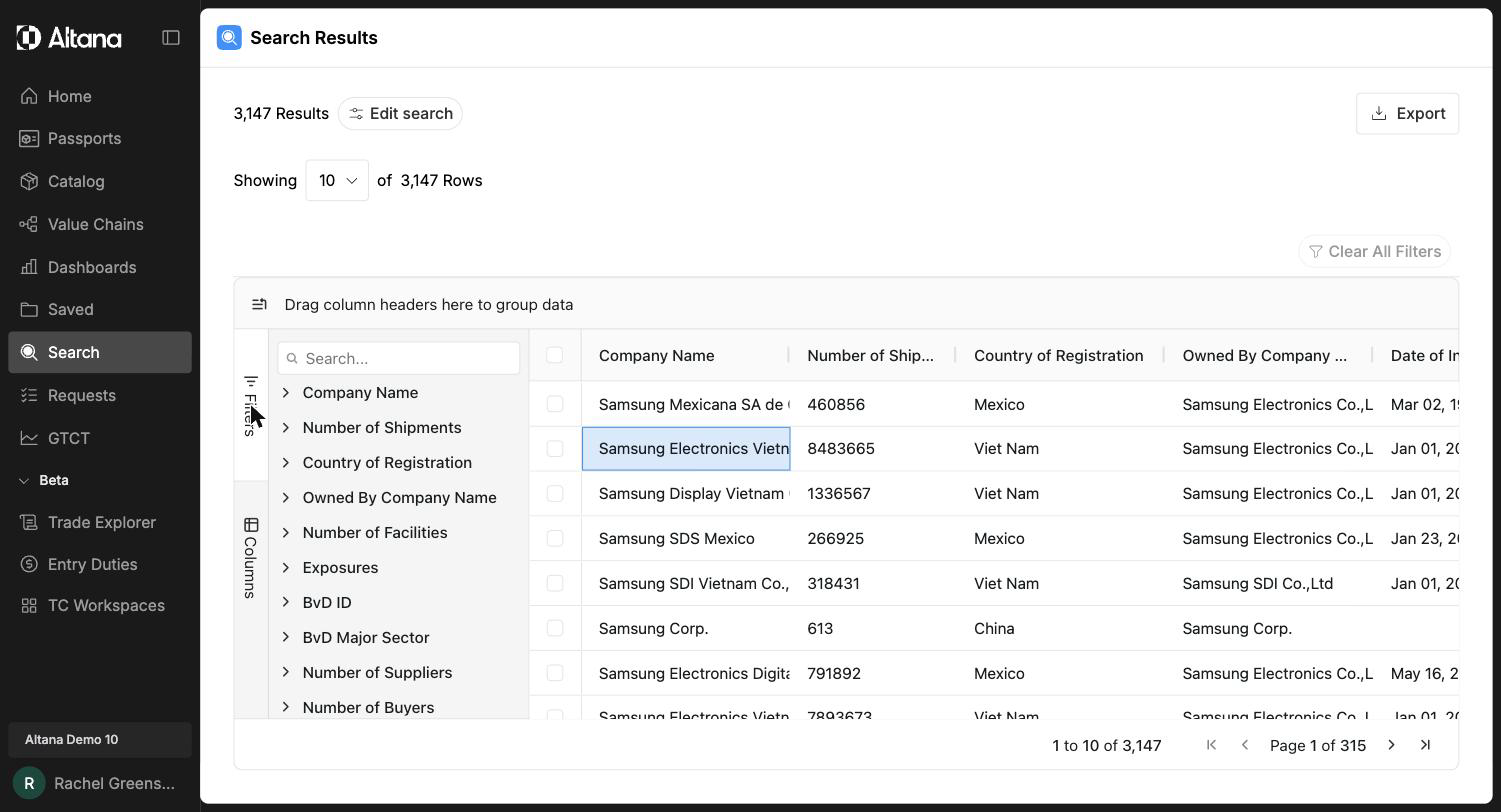Jump to the last page
1501x812 pixels.
(x=1425, y=745)
